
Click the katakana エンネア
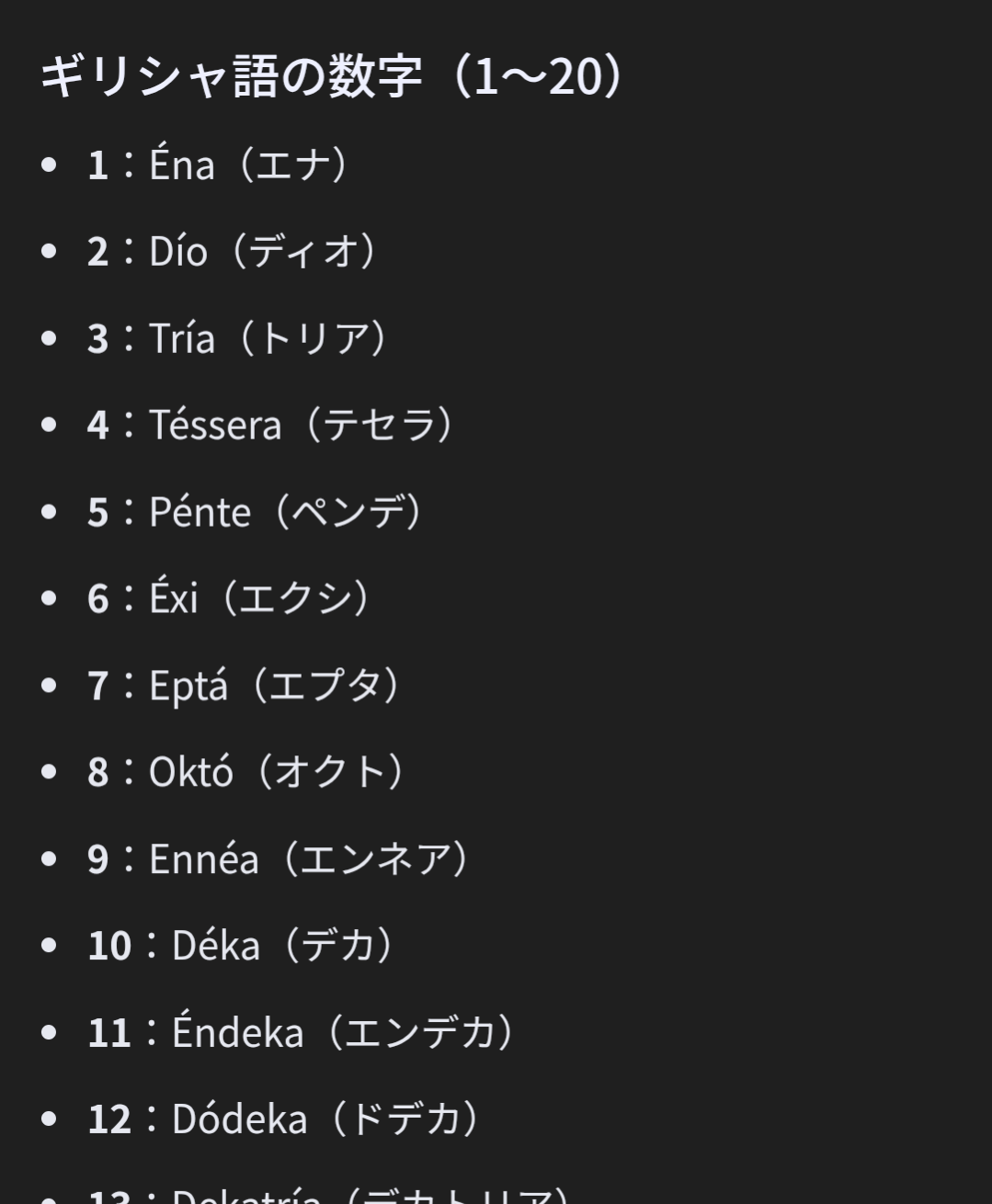375,859
